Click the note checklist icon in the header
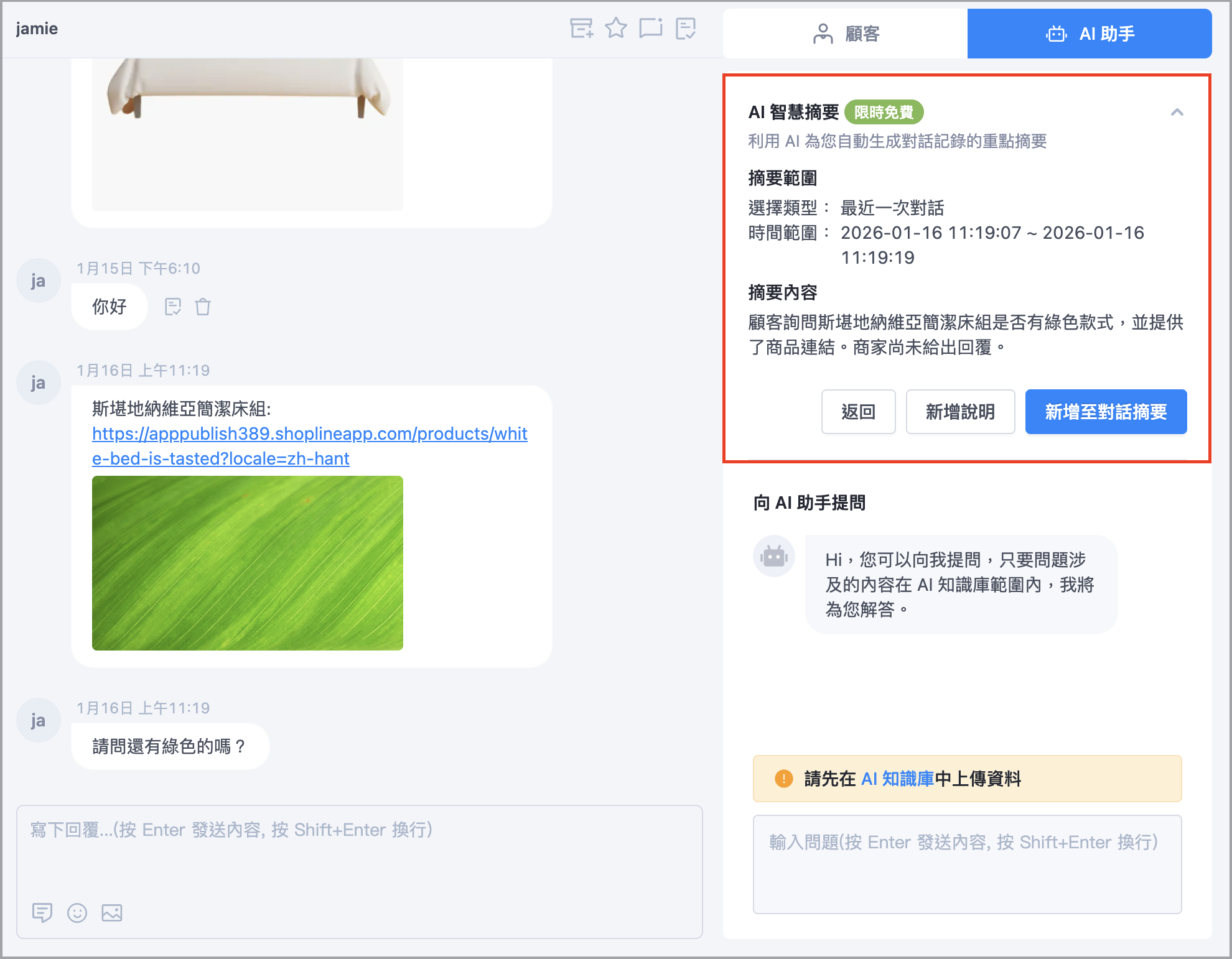The height and width of the screenshot is (959, 1232). pos(686,28)
